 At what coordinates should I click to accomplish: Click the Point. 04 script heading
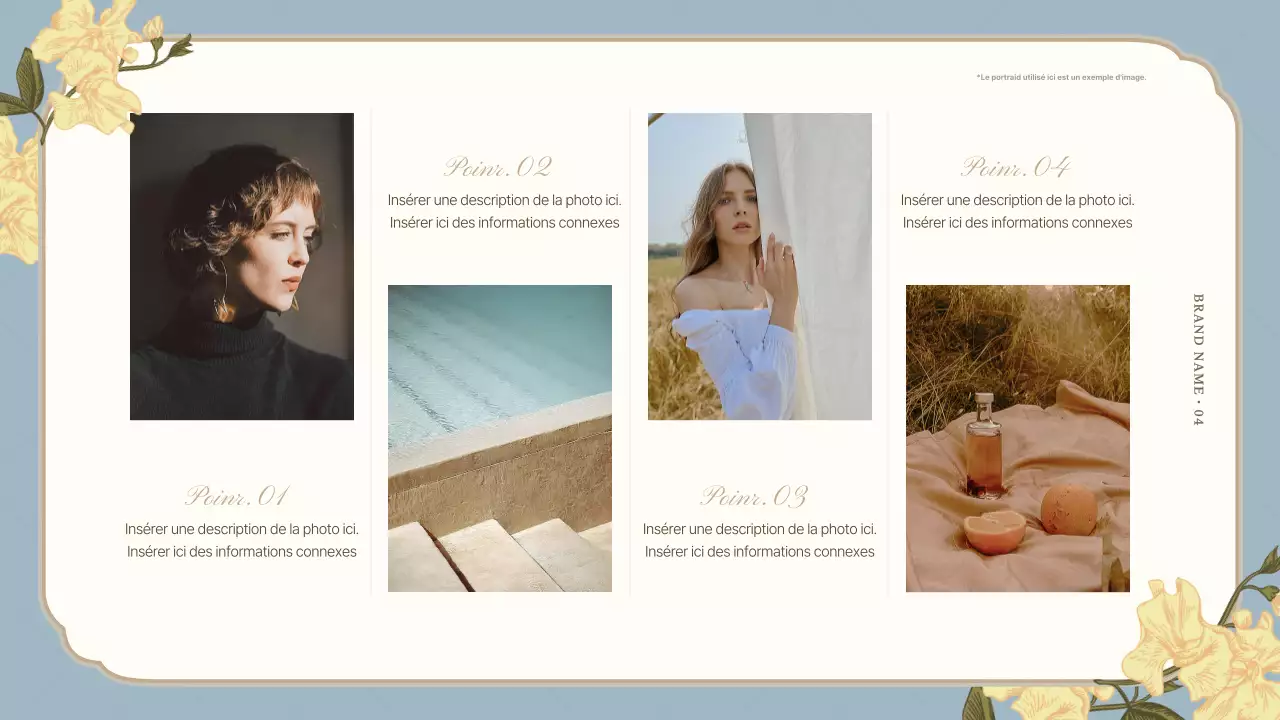1016,167
